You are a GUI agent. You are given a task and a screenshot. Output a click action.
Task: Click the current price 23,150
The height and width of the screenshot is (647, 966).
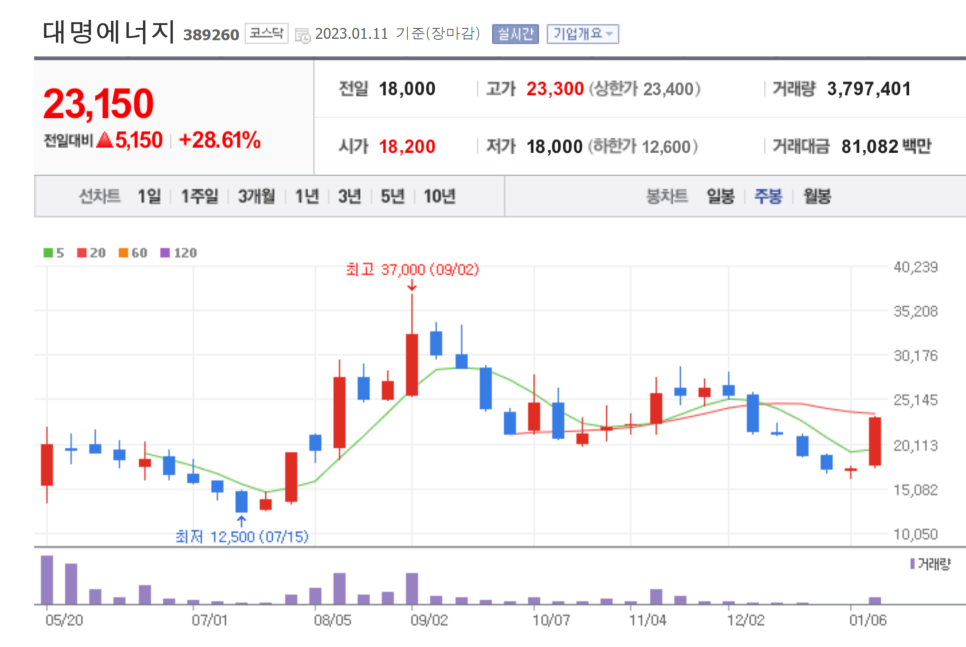point(99,104)
